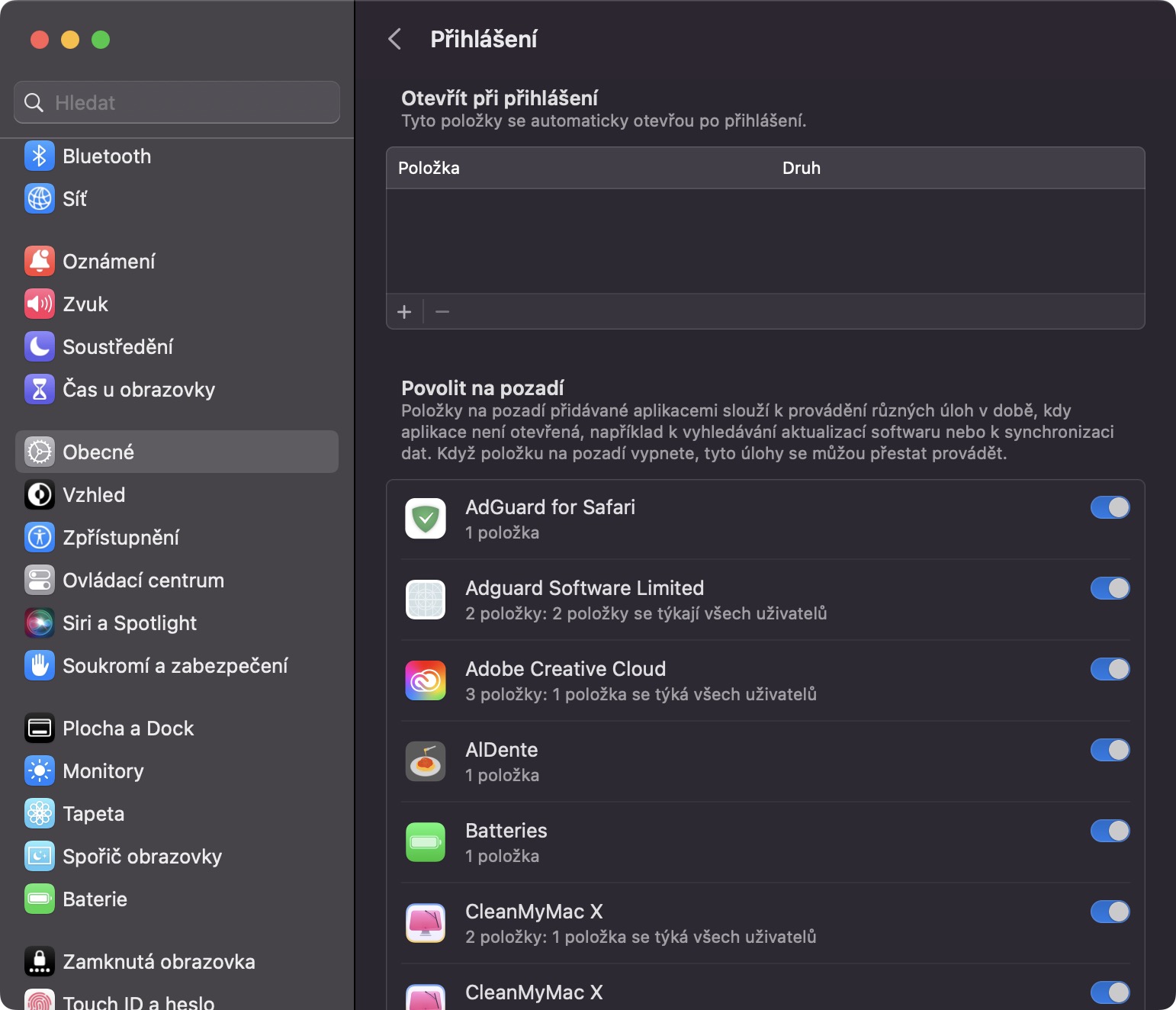Screen dimensions: 1176x1010
Task: Select Plocha a Dock in sidebar
Action: pyautogui.click(x=128, y=729)
